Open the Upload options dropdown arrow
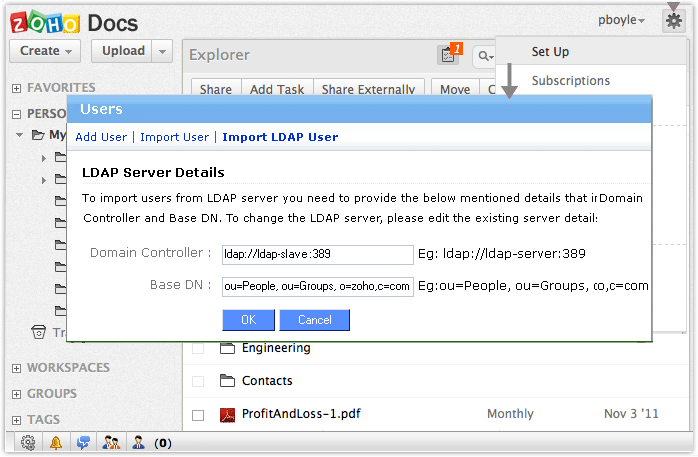The image size is (698, 457). click(x=162, y=51)
